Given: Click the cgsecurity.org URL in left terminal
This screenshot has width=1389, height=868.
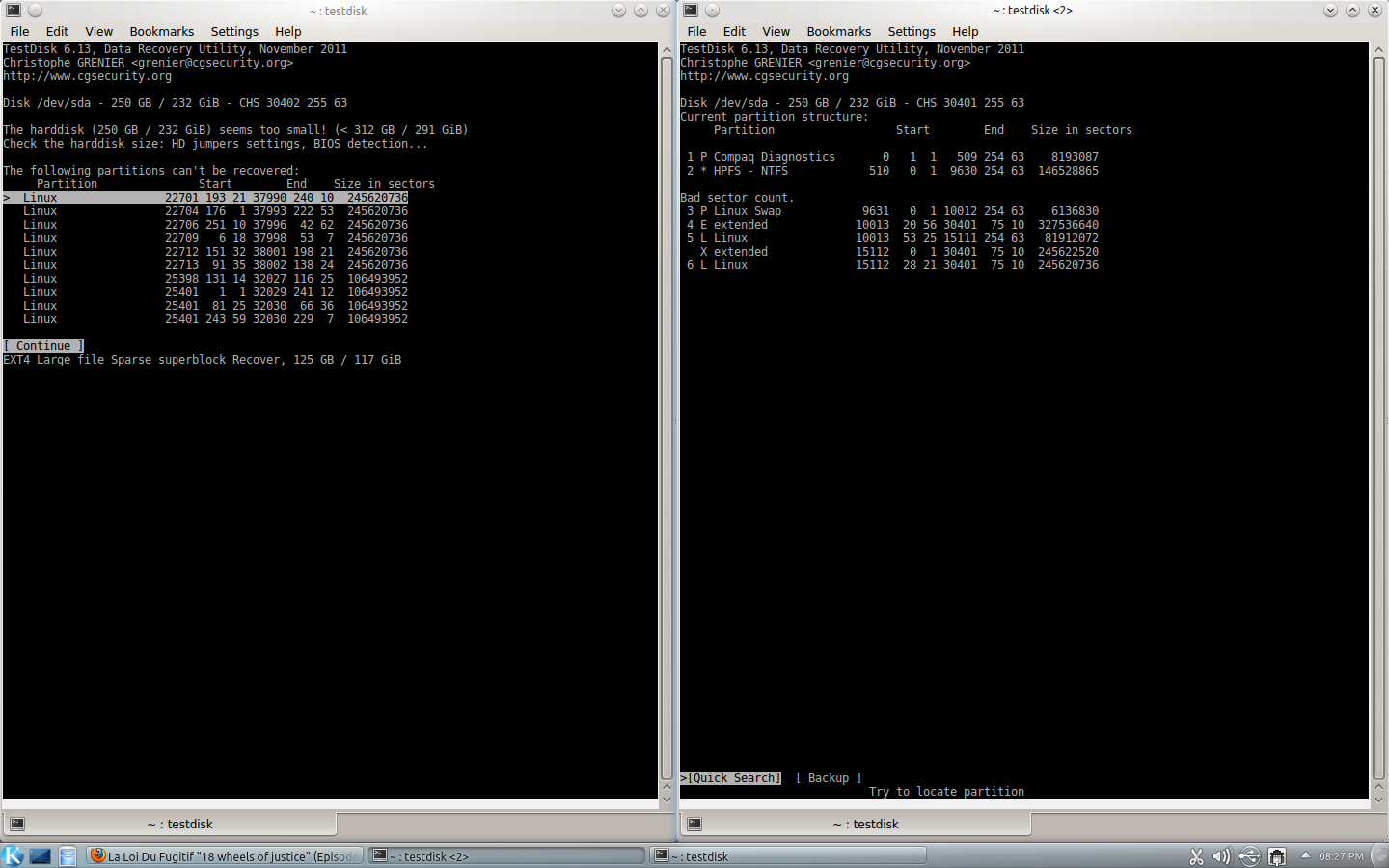Looking at the screenshot, I should pos(88,75).
